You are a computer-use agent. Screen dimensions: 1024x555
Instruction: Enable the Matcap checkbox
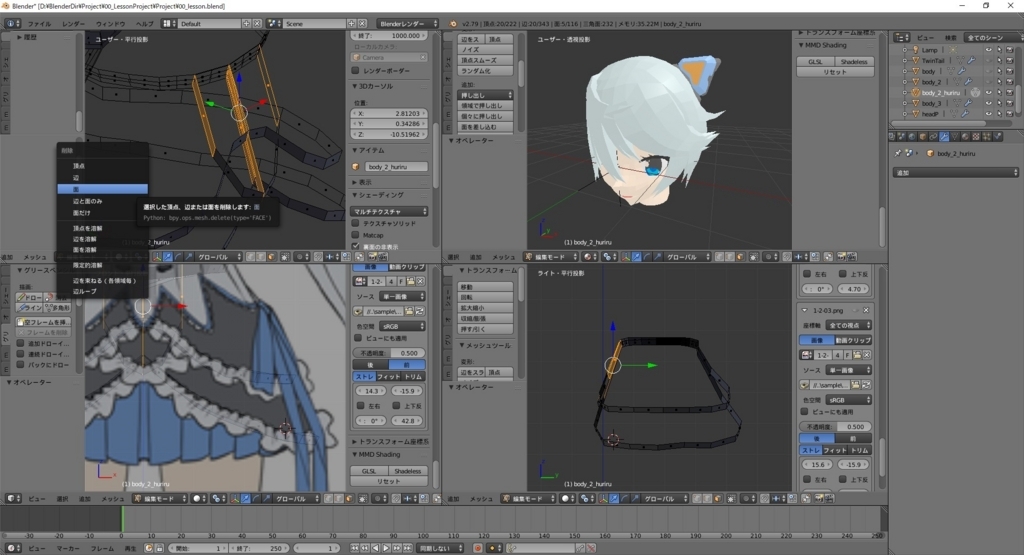pos(356,235)
